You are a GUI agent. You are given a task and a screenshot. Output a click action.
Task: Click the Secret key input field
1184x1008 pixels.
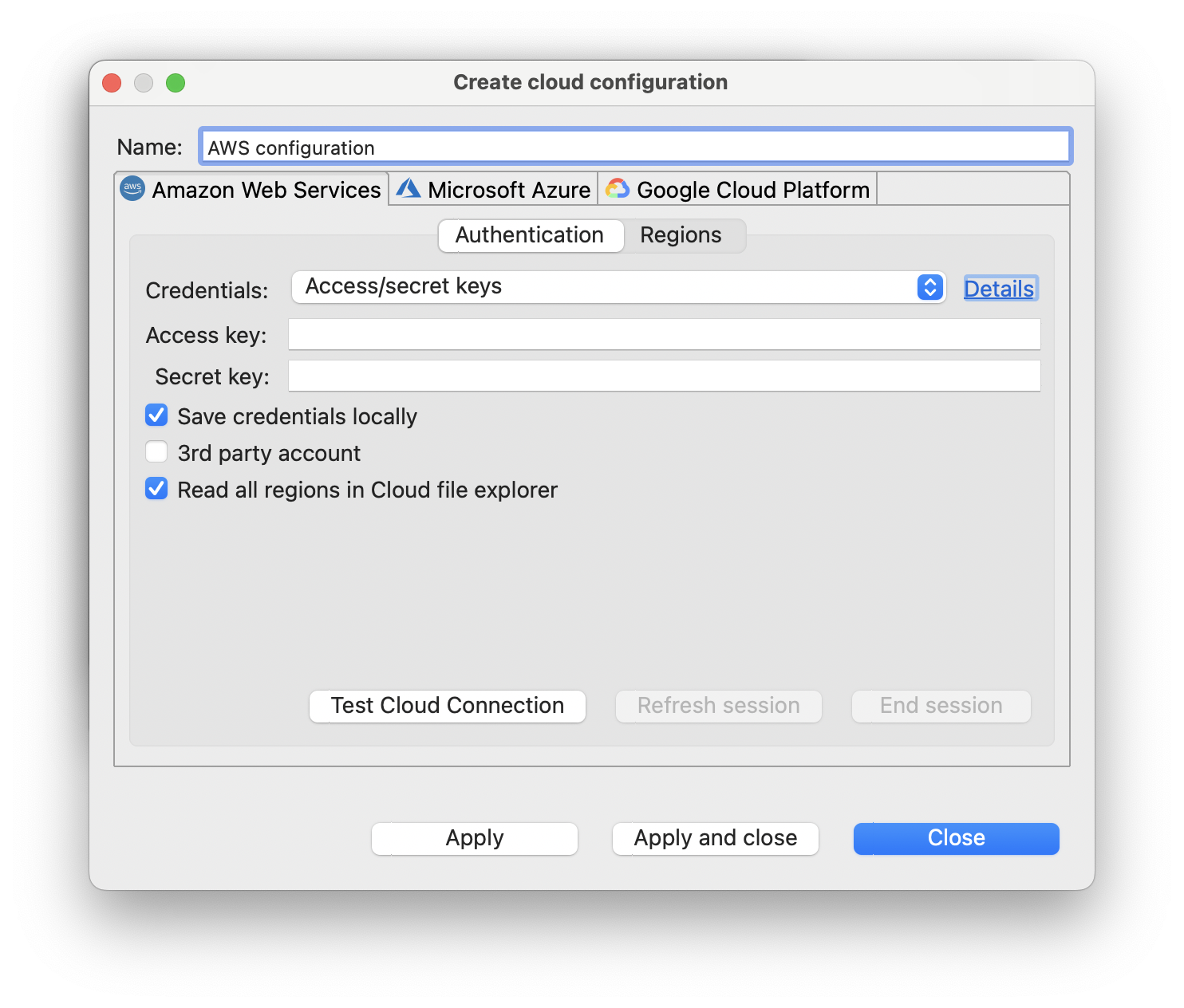point(664,376)
